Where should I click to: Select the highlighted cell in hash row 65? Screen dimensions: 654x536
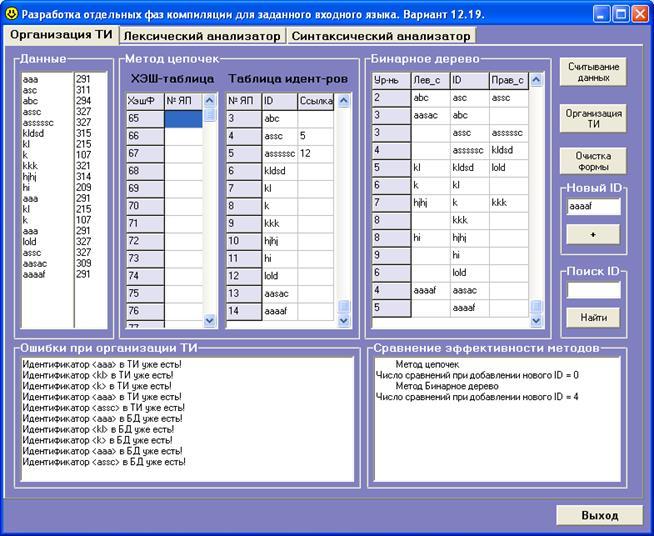click(x=183, y=118)
